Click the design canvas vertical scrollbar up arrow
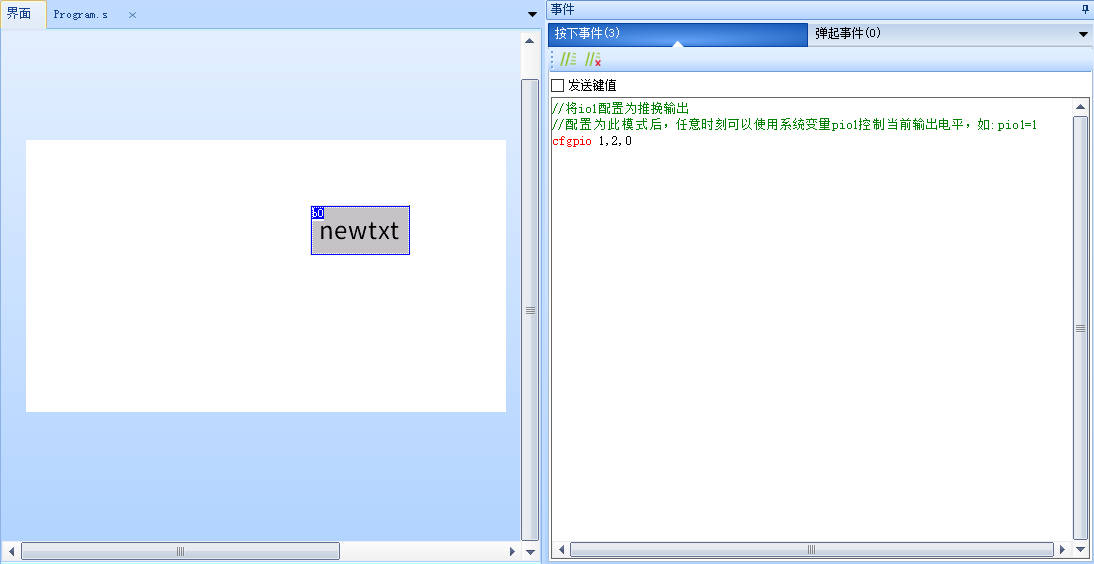The image size is (1094, 564). tap(530, 40)
